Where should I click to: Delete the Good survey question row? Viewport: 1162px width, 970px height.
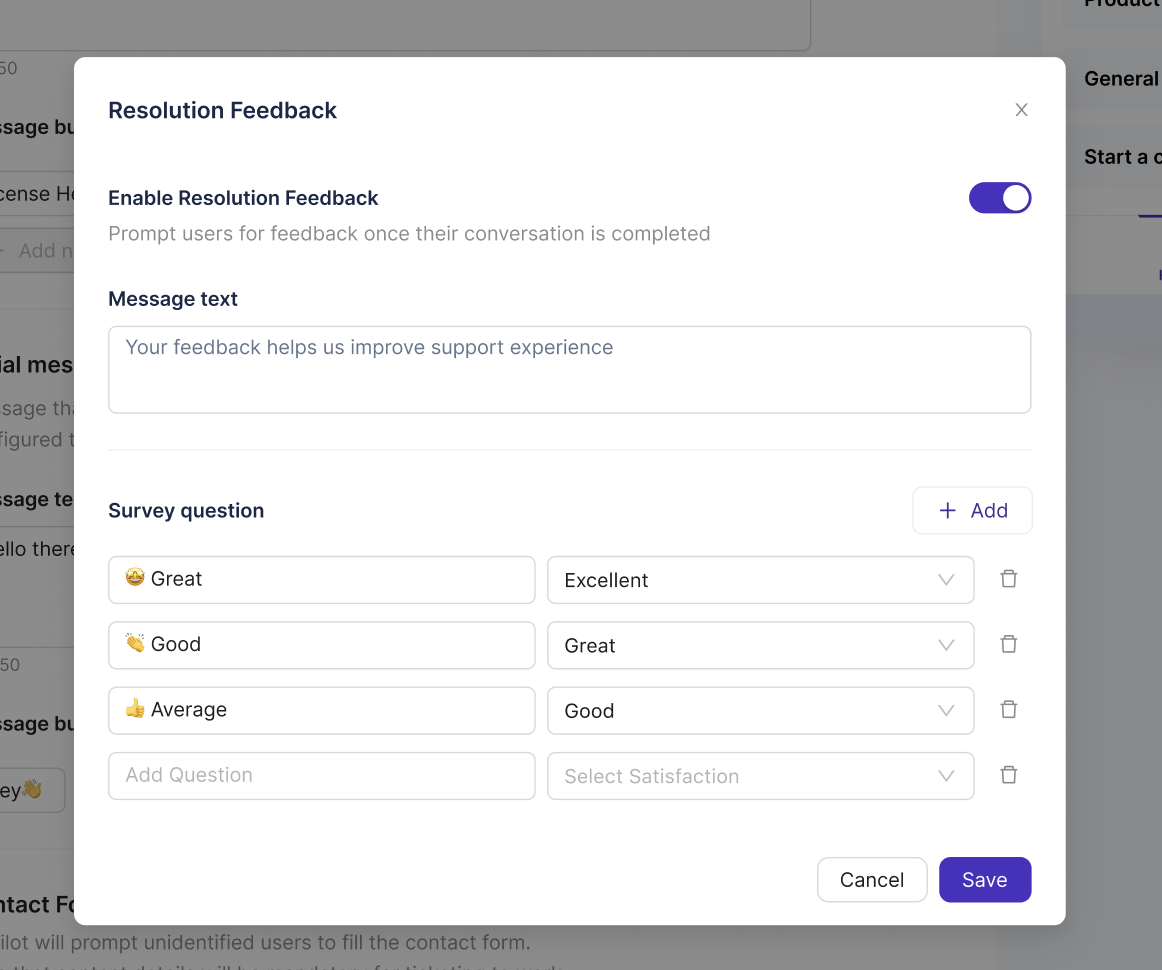1009,644
